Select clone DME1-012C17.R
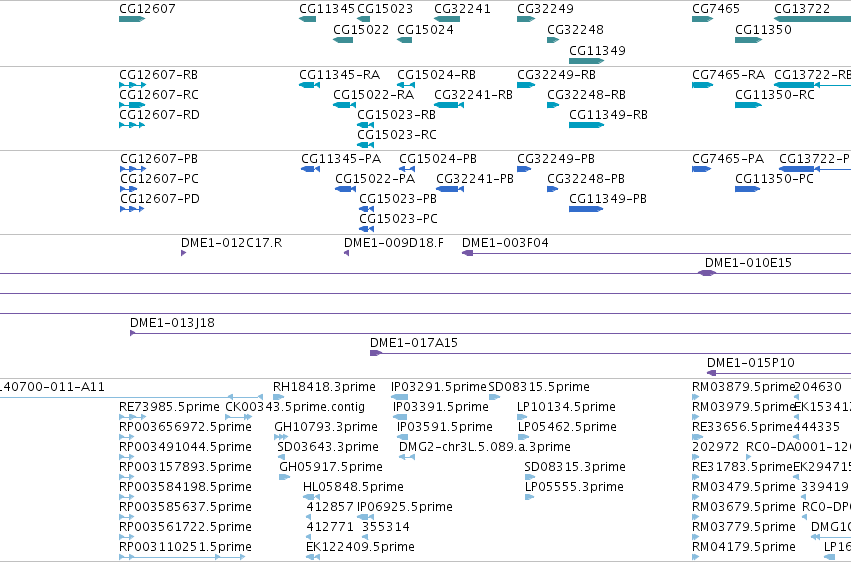 (183, 253)
